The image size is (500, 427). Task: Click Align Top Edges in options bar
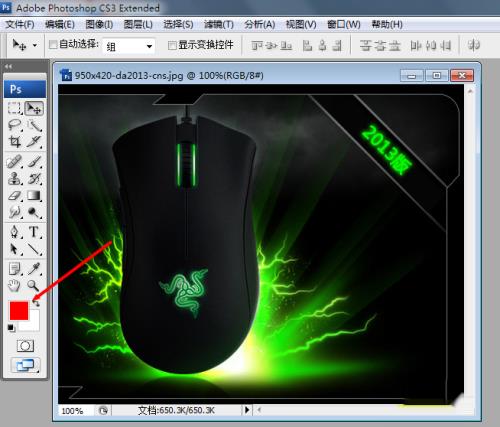click(x=257, y=45)
